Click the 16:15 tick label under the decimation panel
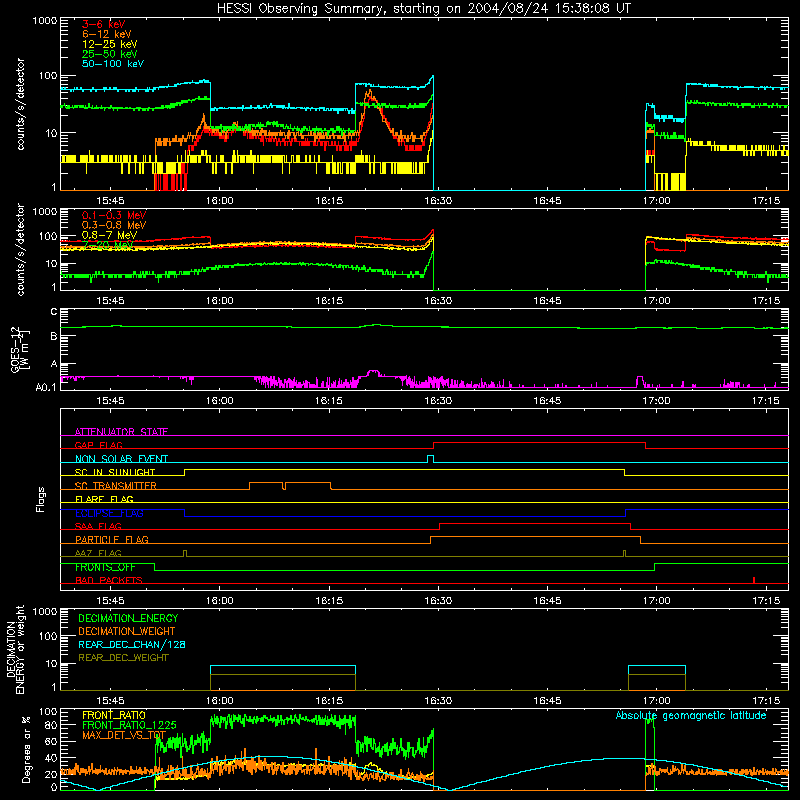Image resolution: width=800 pixels, height=800 pixels. tap(329, 701)
